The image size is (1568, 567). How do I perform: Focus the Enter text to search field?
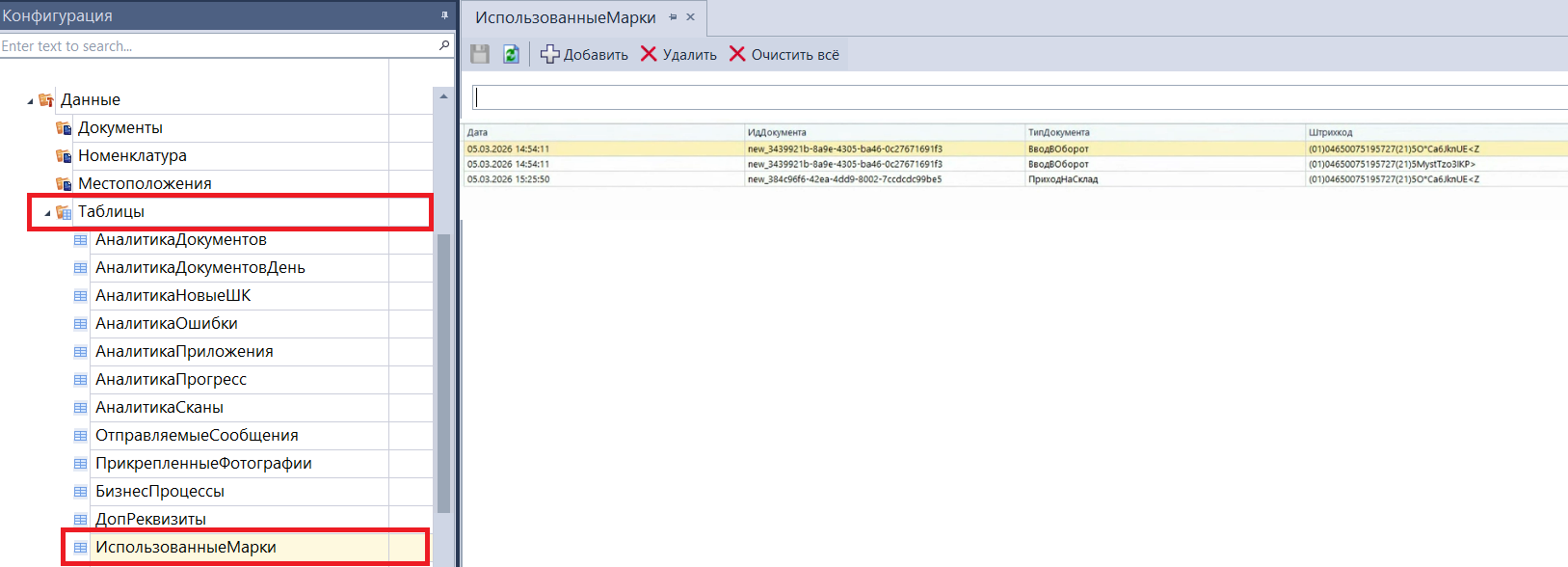[218, 45]
